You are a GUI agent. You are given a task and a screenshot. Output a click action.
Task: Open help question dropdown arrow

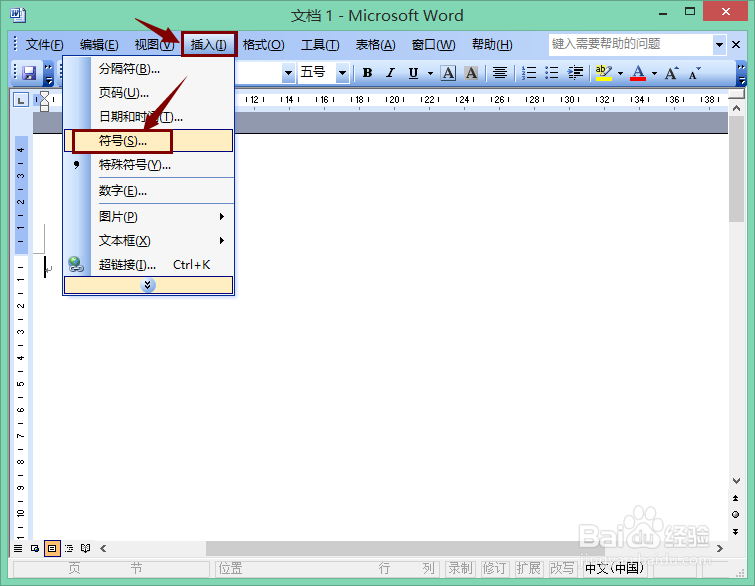pyautogui.click(x=719, y=45)
